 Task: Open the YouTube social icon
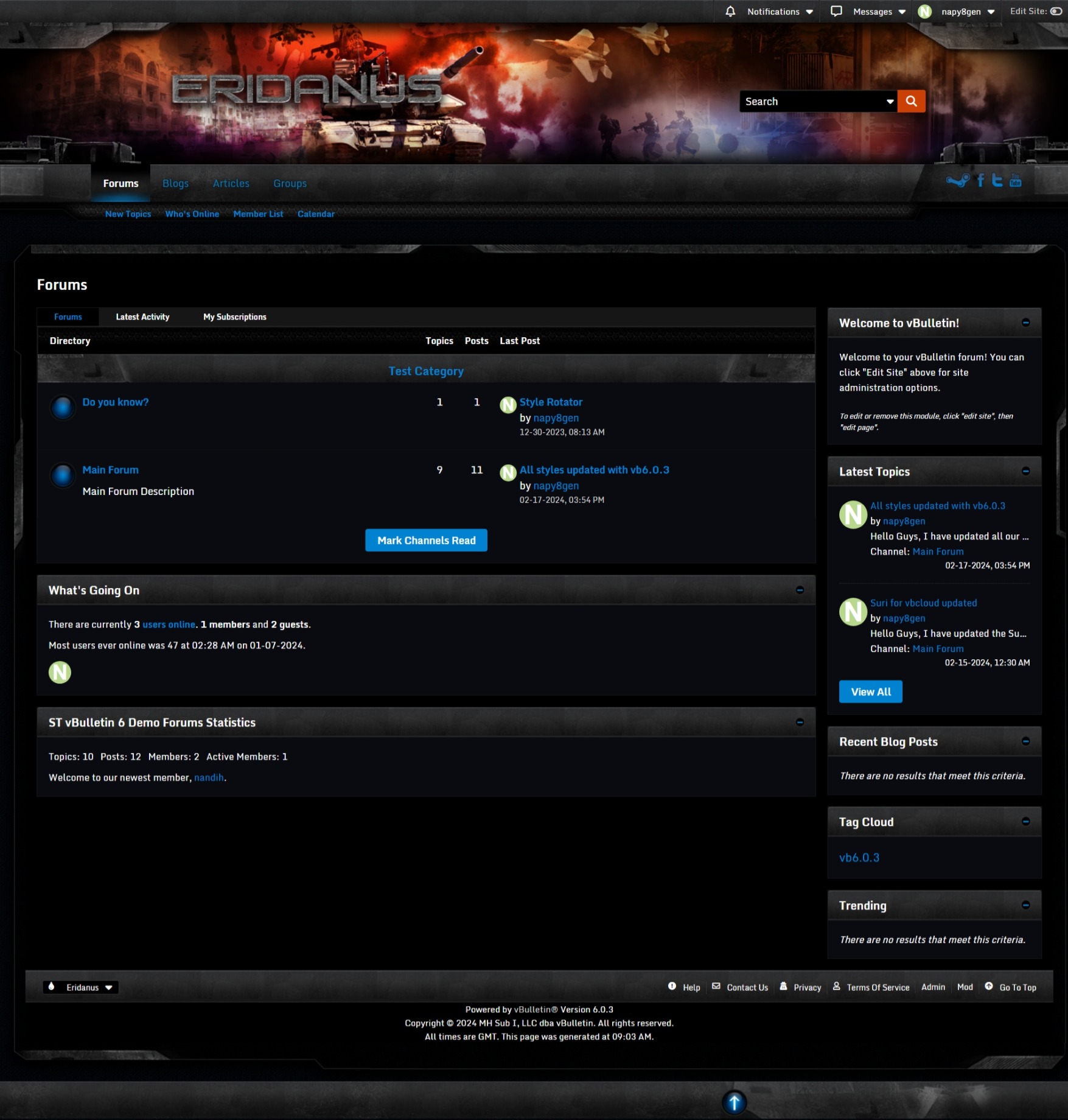pos(1015,180)
